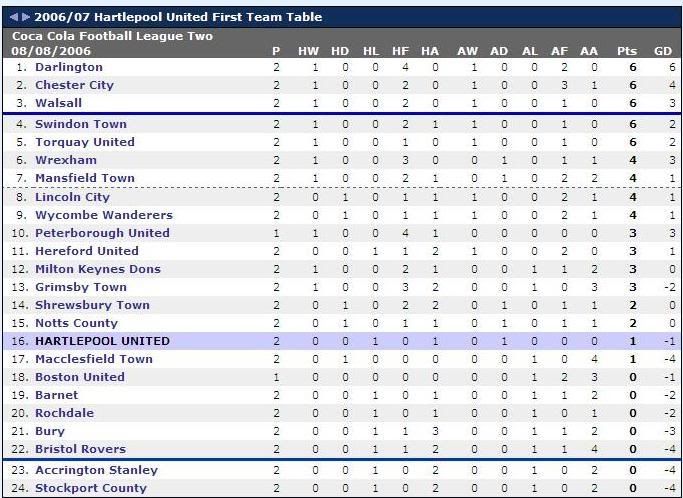Open the Swindon Town link
The image size is (683, 498).
point(81,124)
